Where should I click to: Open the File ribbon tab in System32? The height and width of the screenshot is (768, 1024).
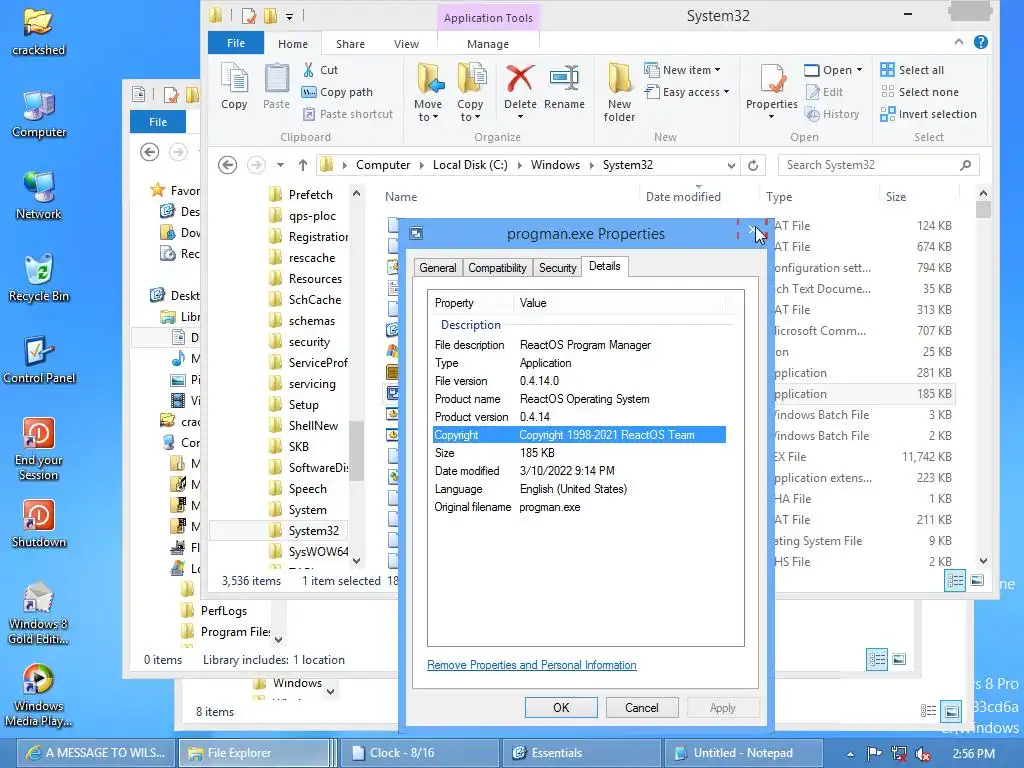236,43
